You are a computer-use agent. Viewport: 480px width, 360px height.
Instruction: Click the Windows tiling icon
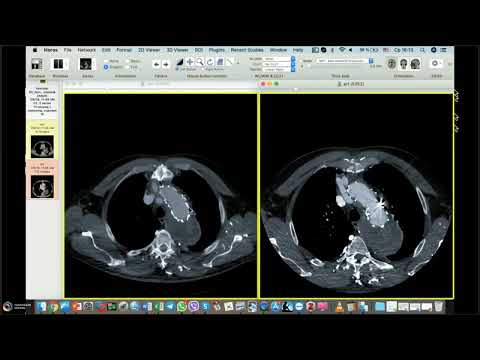coord(58,64)
